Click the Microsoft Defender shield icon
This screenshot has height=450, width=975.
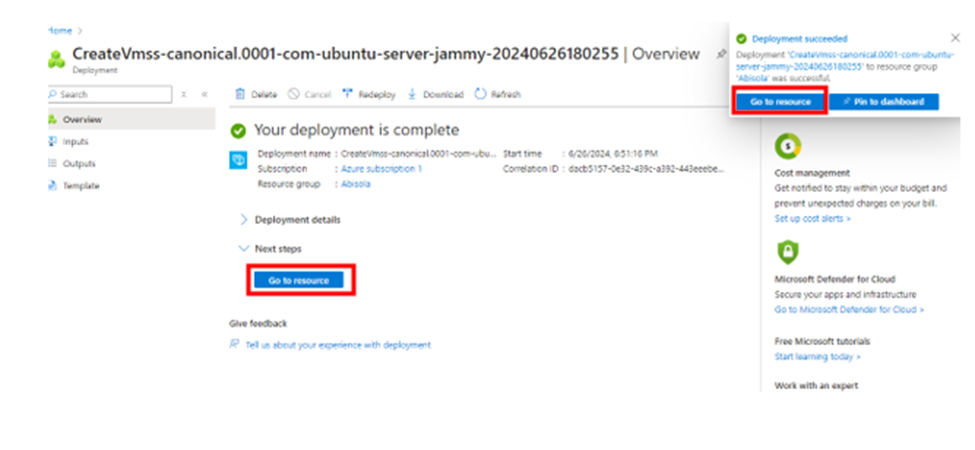tap(787, 252)
